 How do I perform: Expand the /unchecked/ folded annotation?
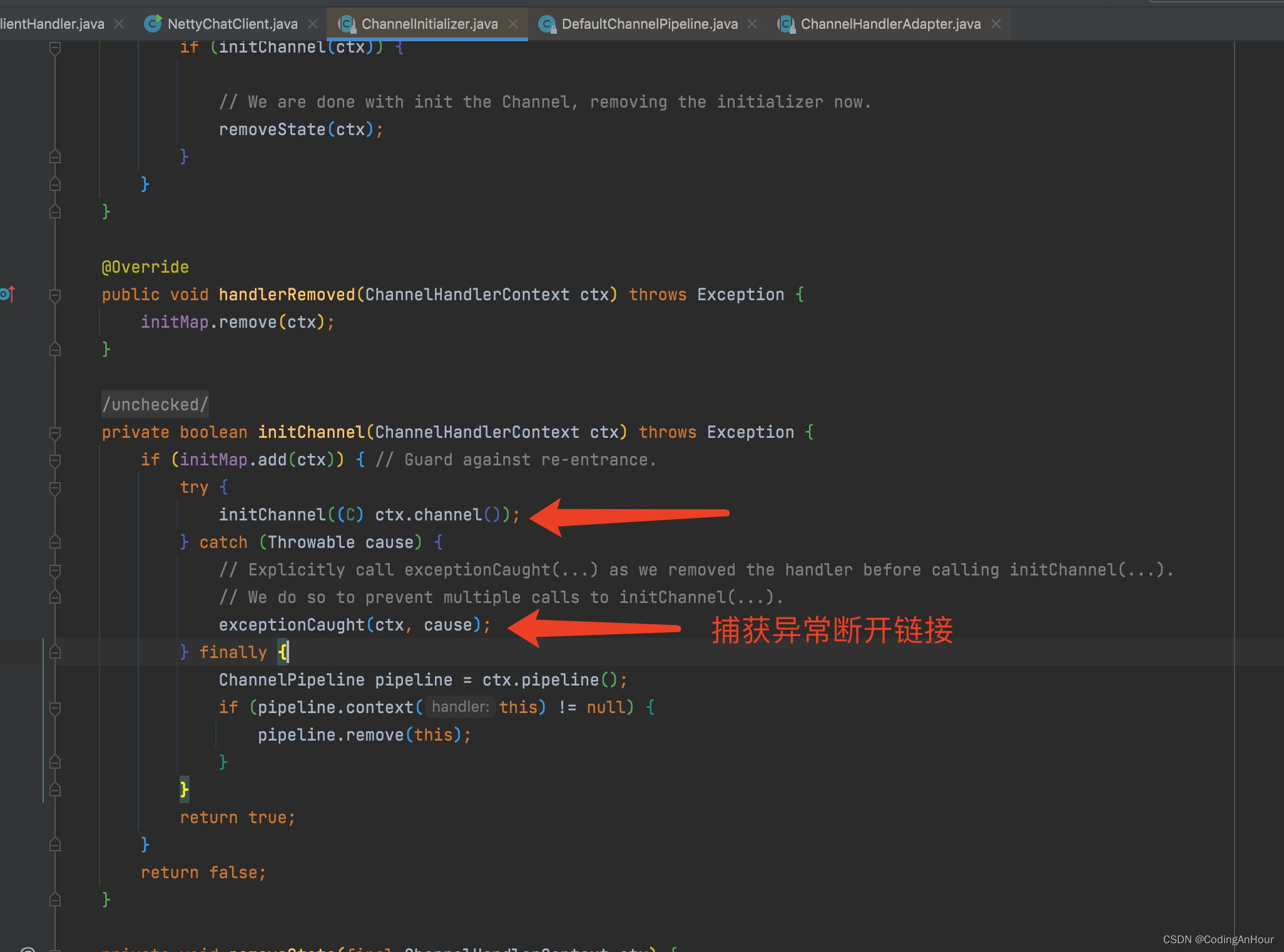pyautogui.click(x=155, y=404)
